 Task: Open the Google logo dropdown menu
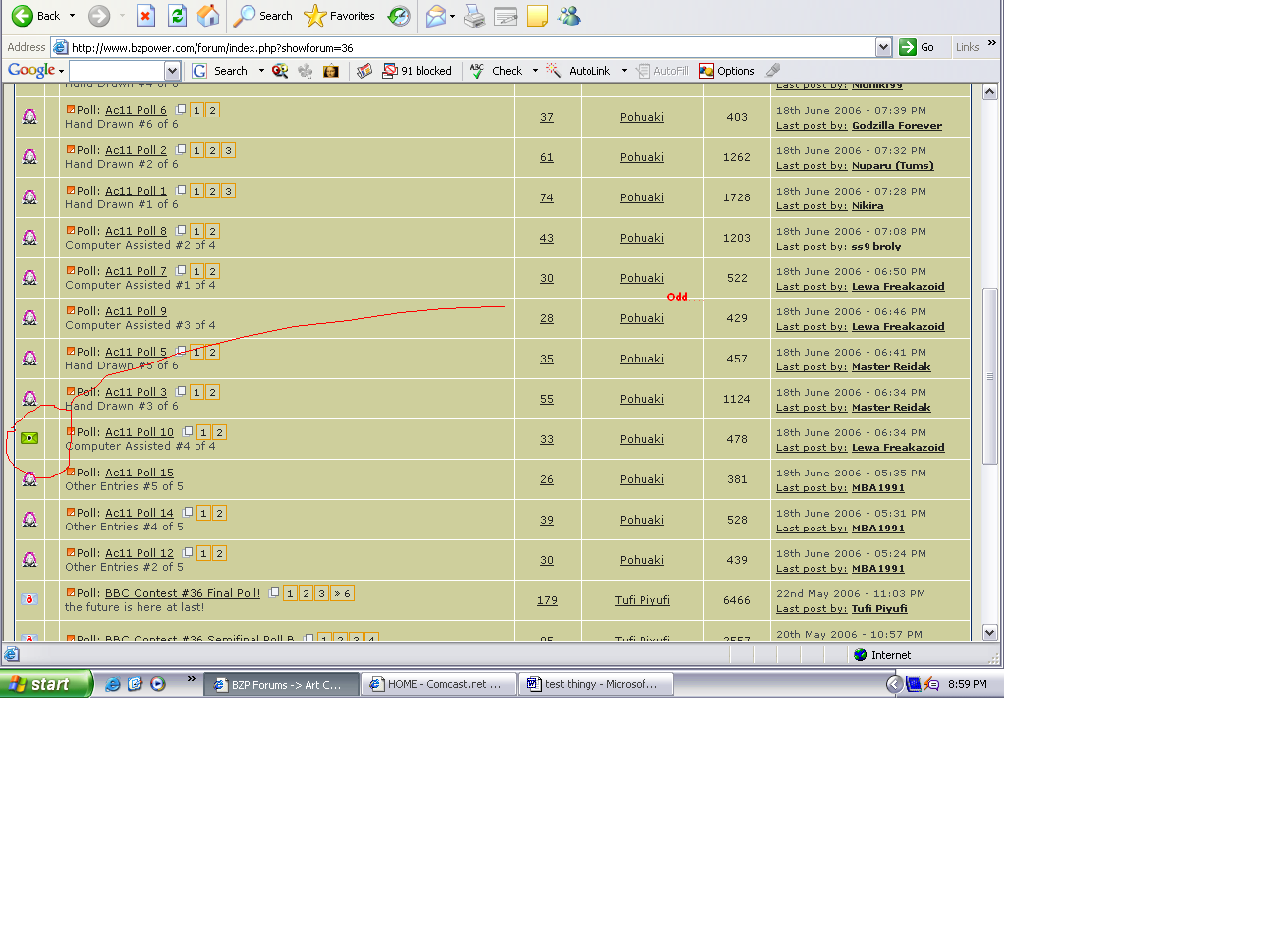[x=61, y=71]
